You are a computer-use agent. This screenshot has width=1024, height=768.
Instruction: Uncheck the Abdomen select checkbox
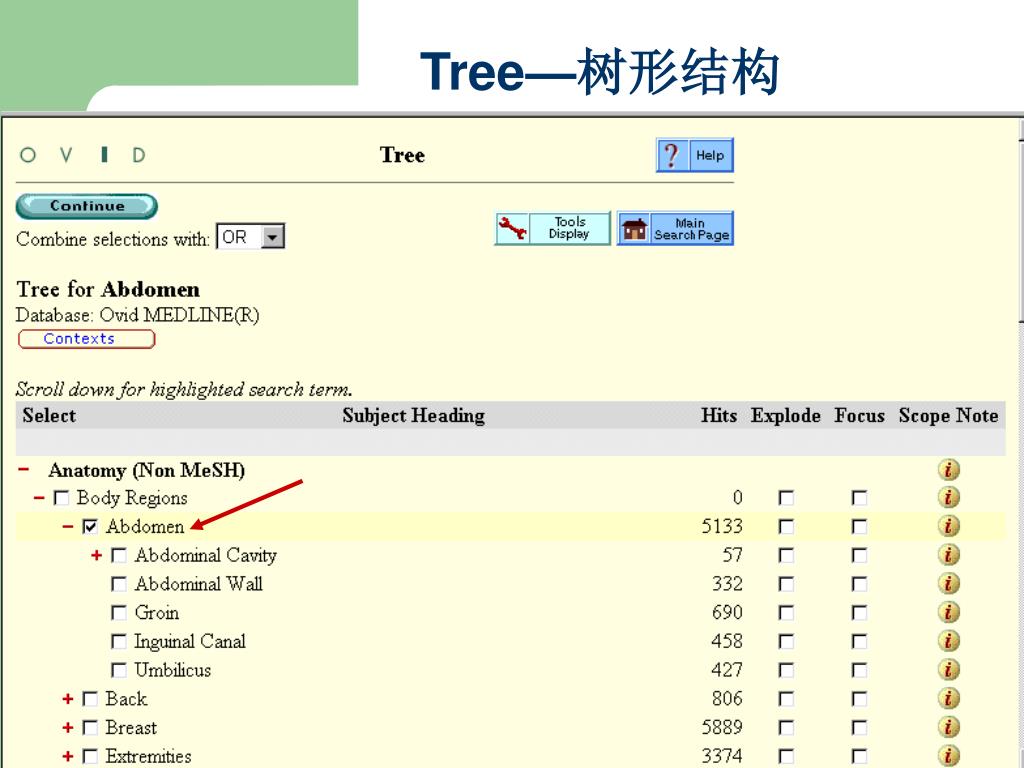click(x=90, y=527)
